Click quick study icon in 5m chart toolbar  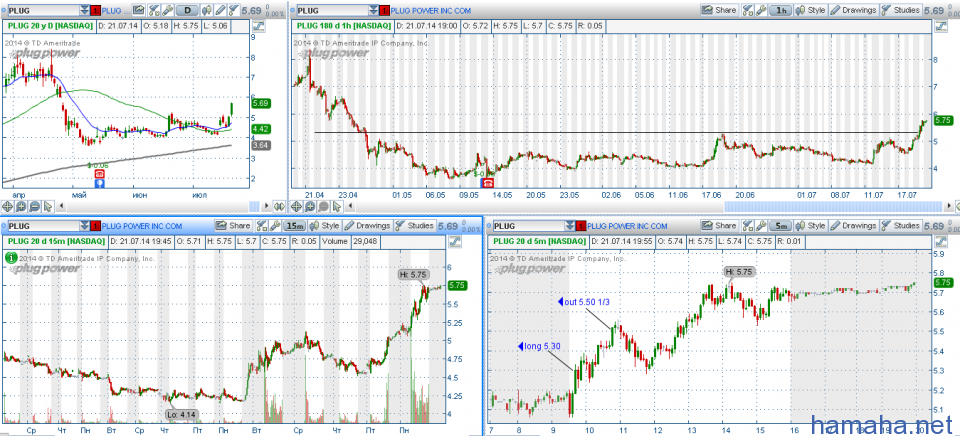click(748, 226)
